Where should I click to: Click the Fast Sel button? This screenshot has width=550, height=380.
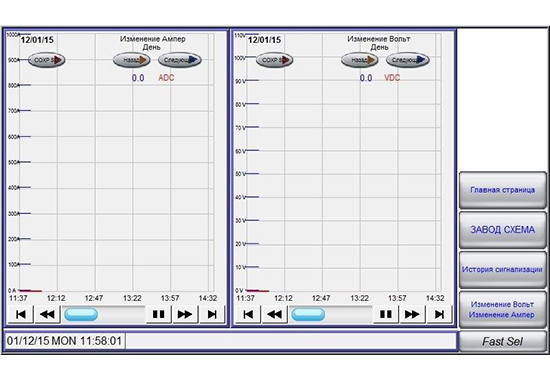click(x=503, y=341)
